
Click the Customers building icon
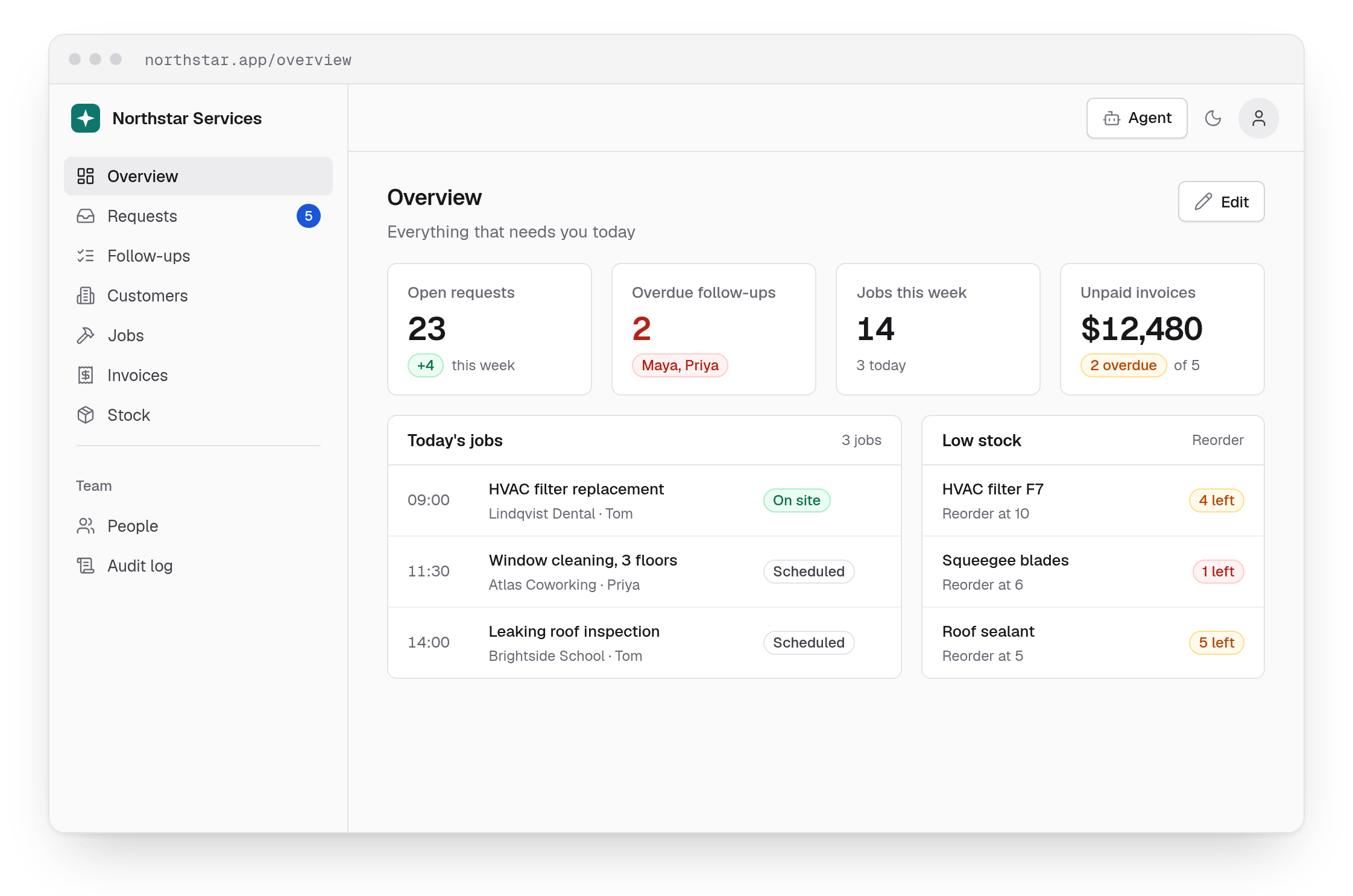click(x=86, y=295)
